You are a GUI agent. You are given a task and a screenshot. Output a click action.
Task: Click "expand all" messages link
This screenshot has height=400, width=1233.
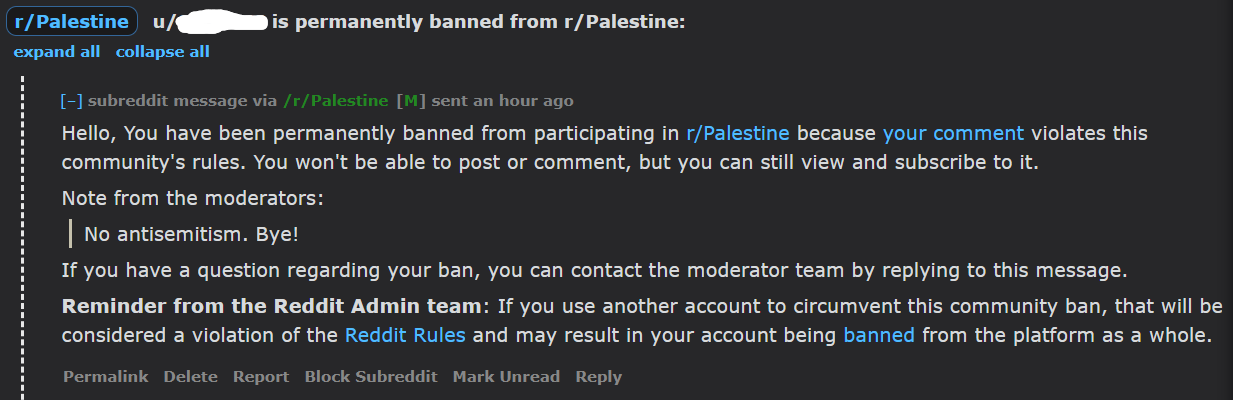pos(57,52)
